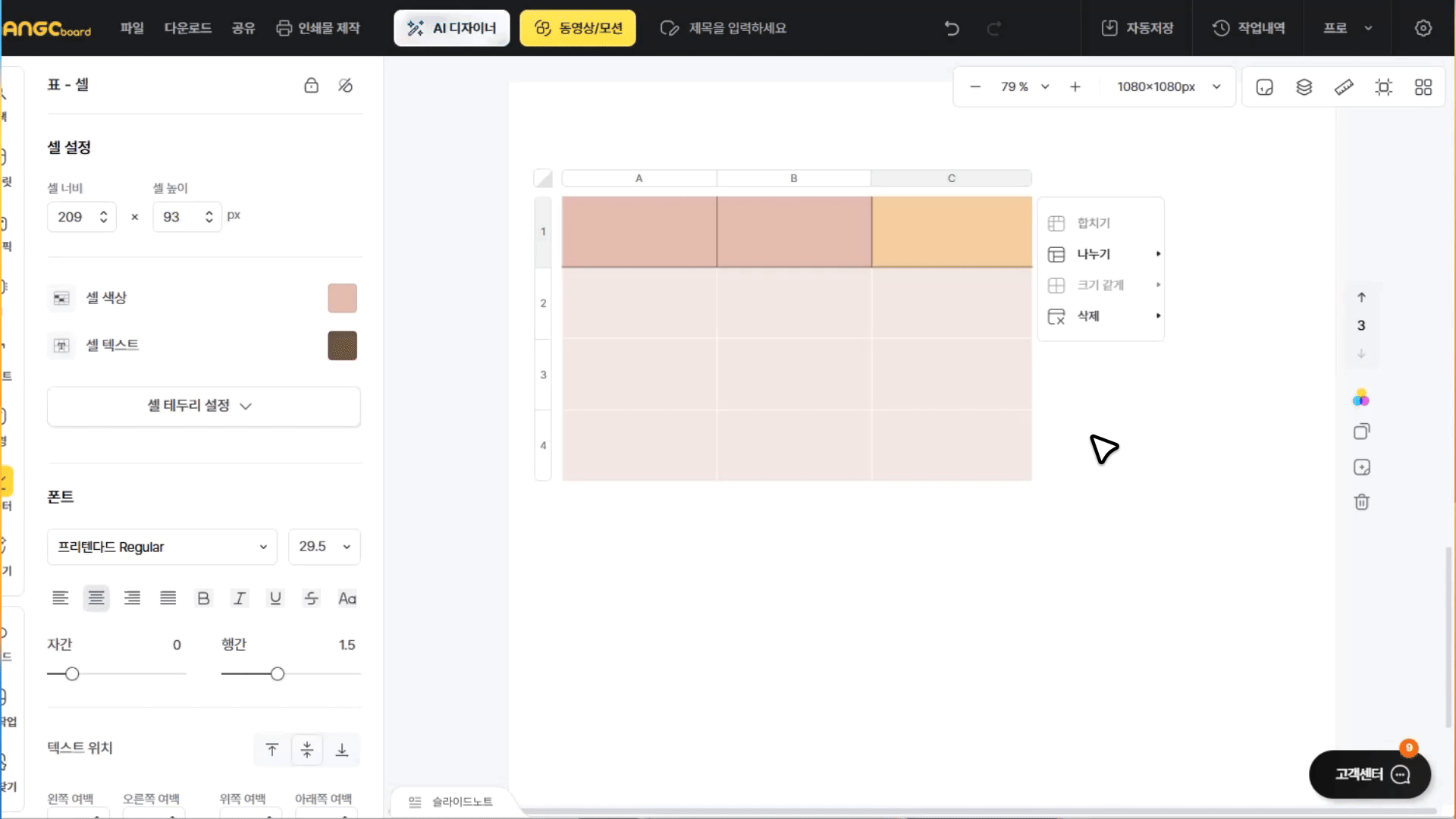Open the settings gear icon
Viewport: 1456px width, 819px height.
[x=1423, y=28]
